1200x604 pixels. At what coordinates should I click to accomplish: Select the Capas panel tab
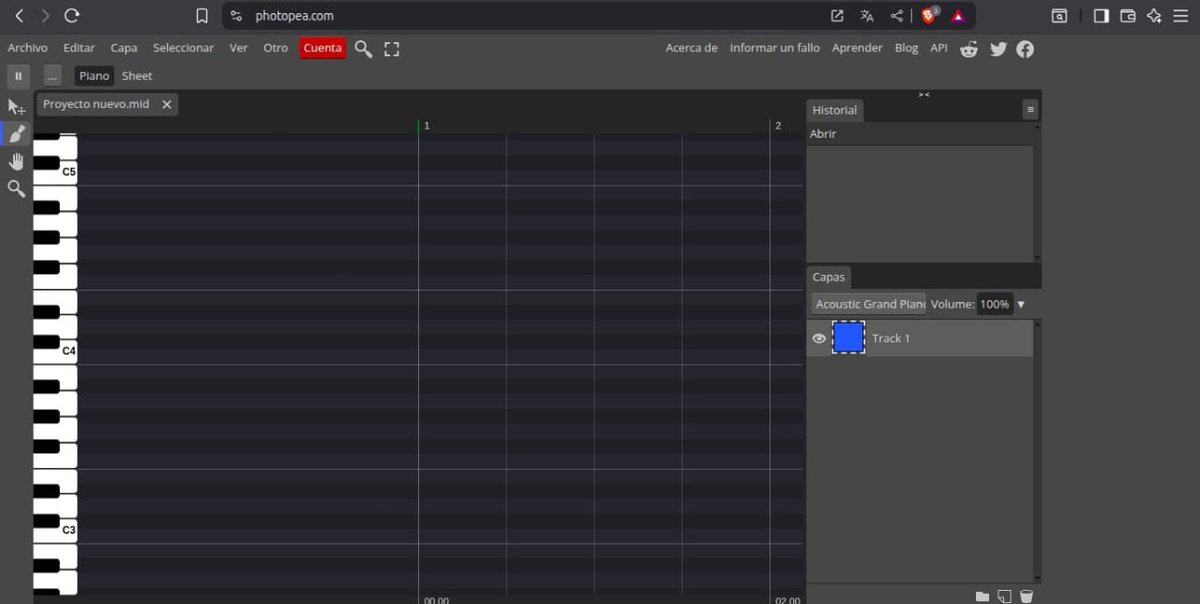[828, 277]
